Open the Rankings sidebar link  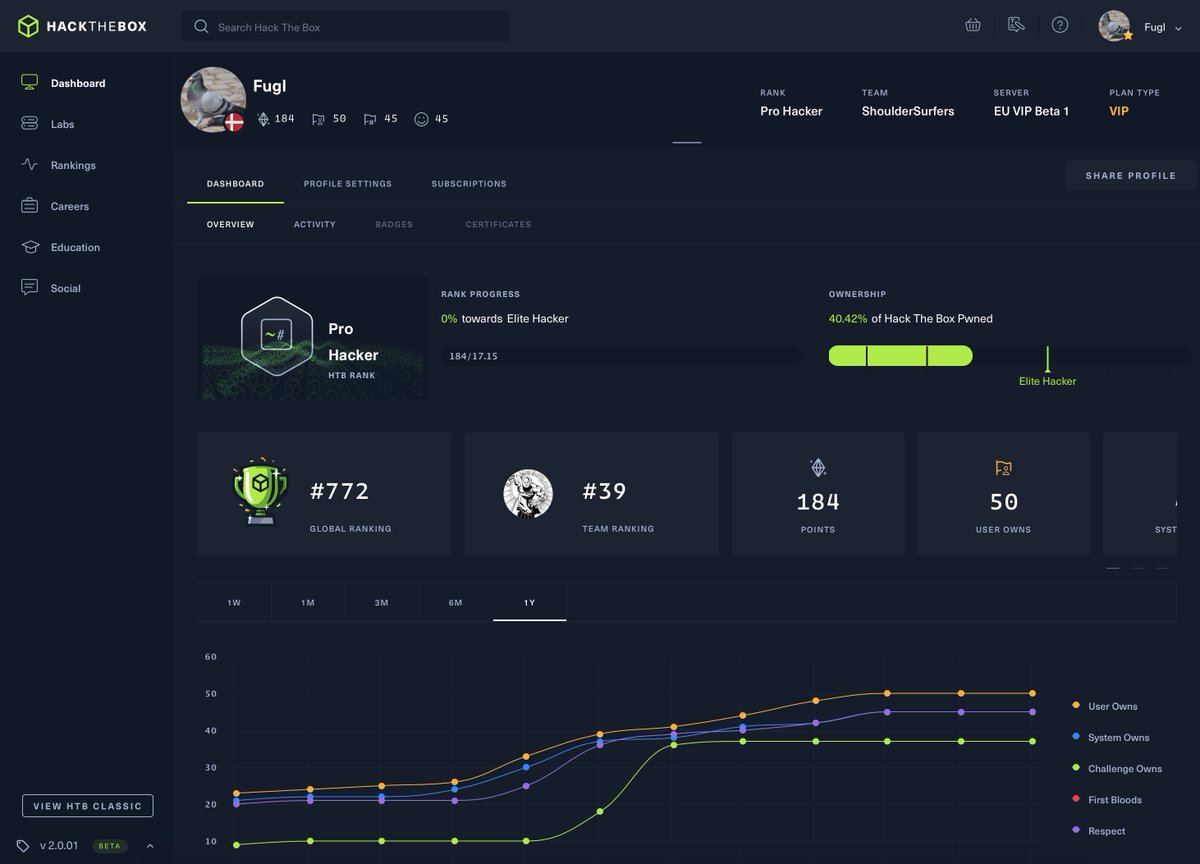coord(73,165)
